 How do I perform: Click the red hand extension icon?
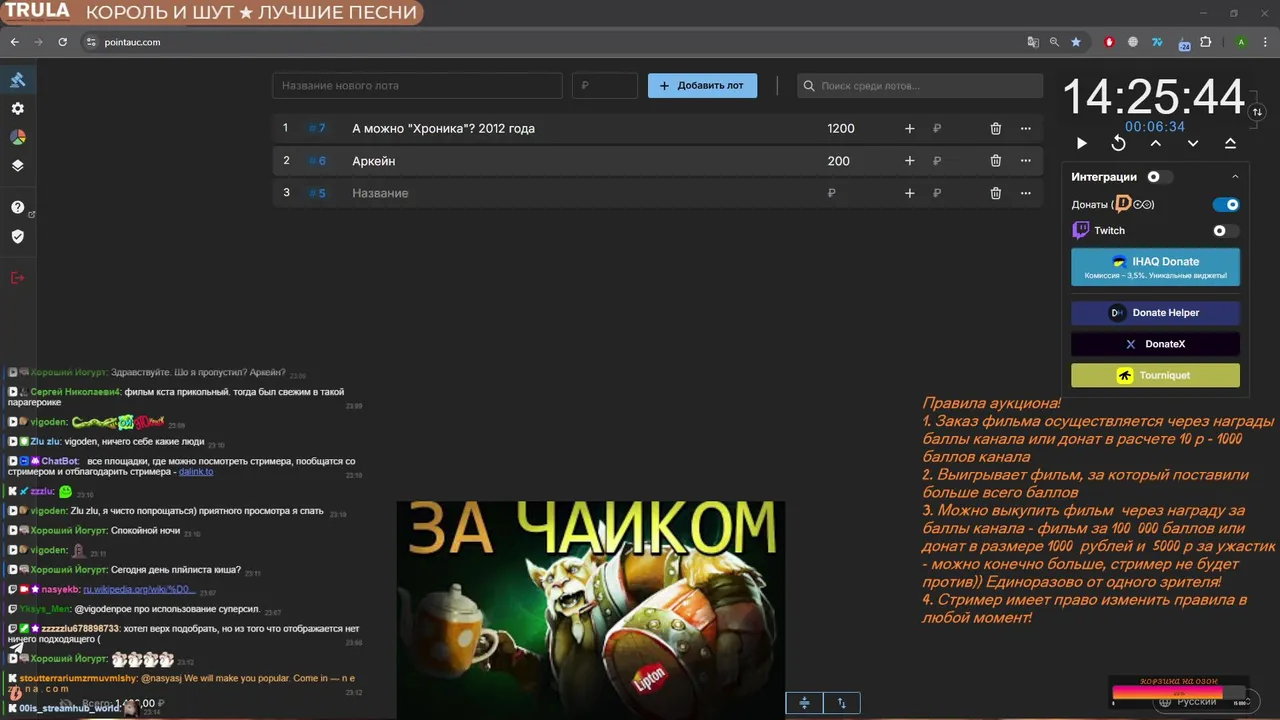1109,42
